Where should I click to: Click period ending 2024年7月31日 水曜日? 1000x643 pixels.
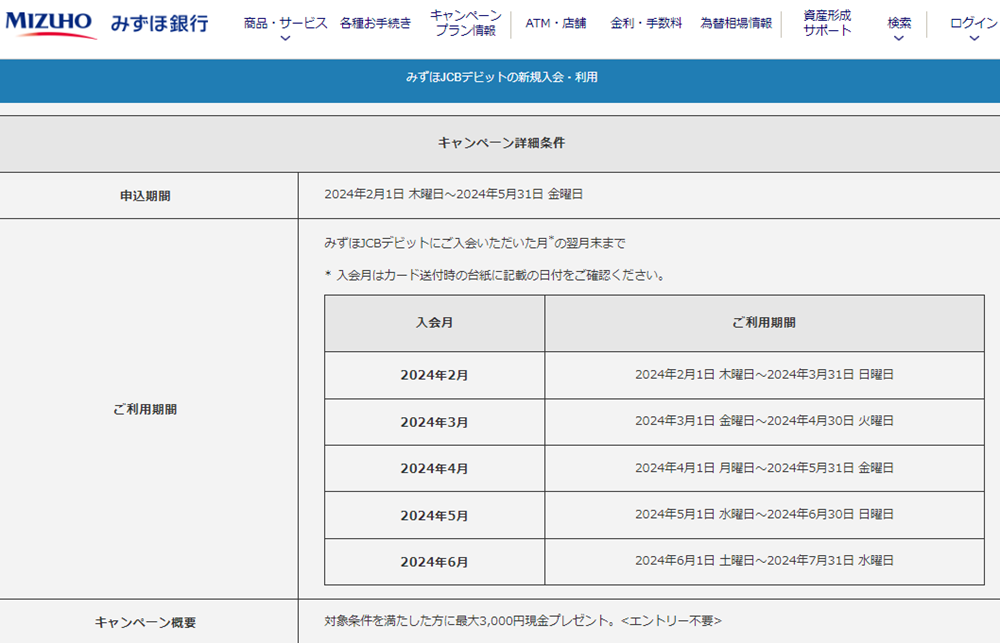click(764, 561)
